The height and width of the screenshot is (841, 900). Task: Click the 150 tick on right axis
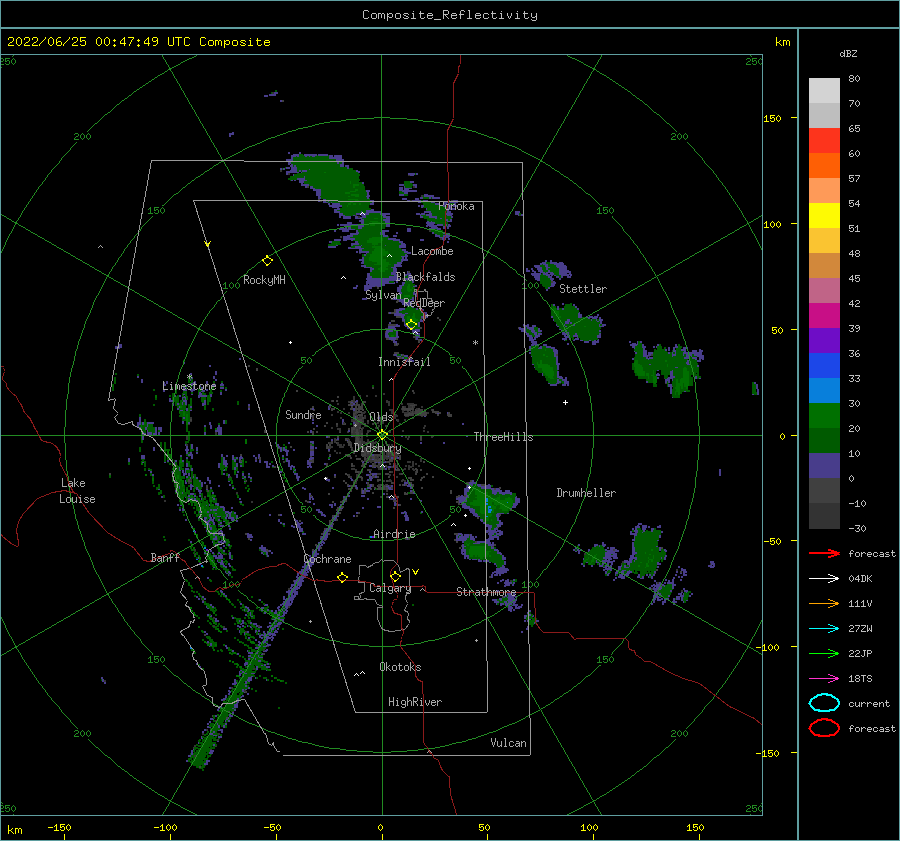[773, 118]
